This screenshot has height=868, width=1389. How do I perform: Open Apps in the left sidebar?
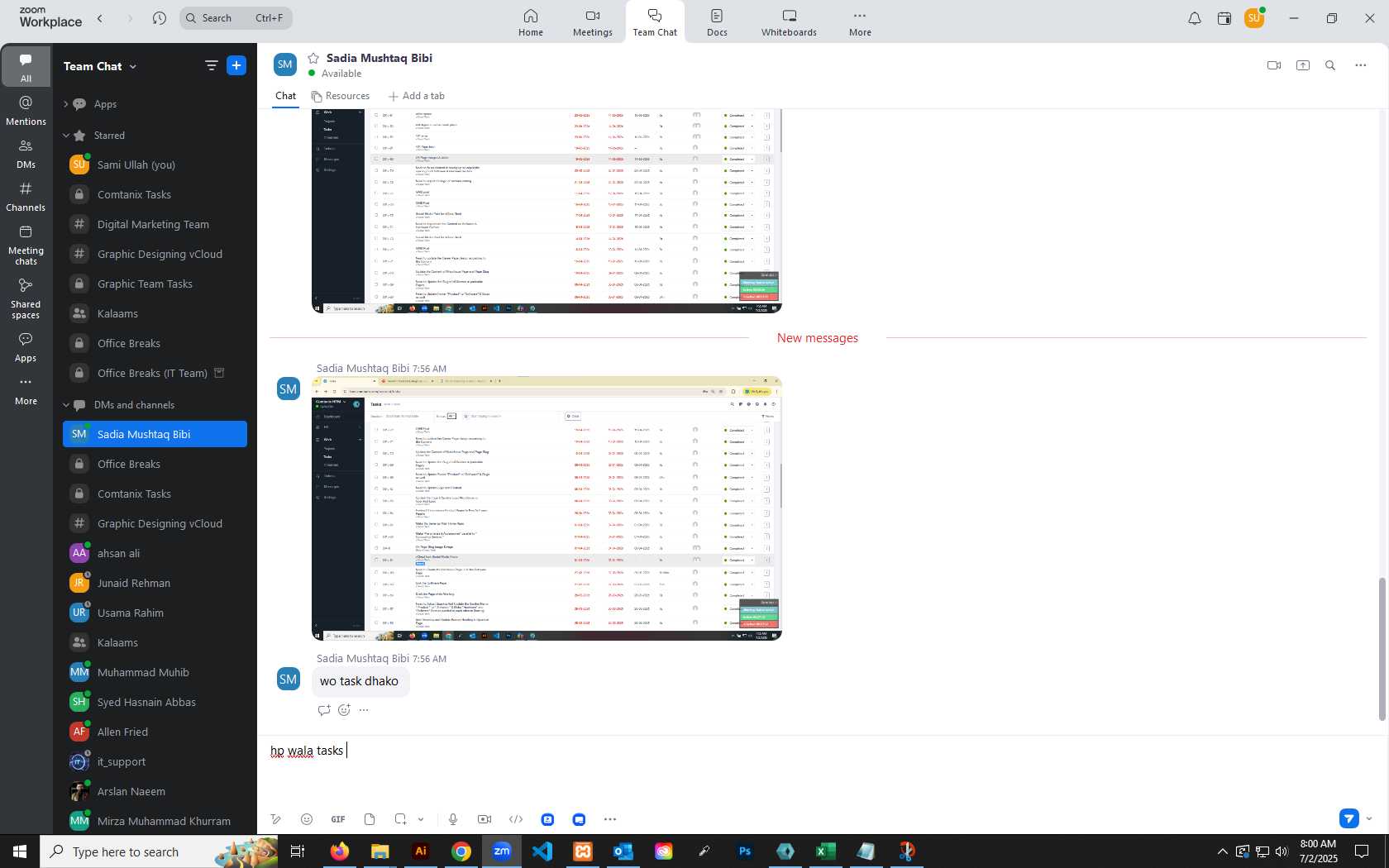coord(26,347)
